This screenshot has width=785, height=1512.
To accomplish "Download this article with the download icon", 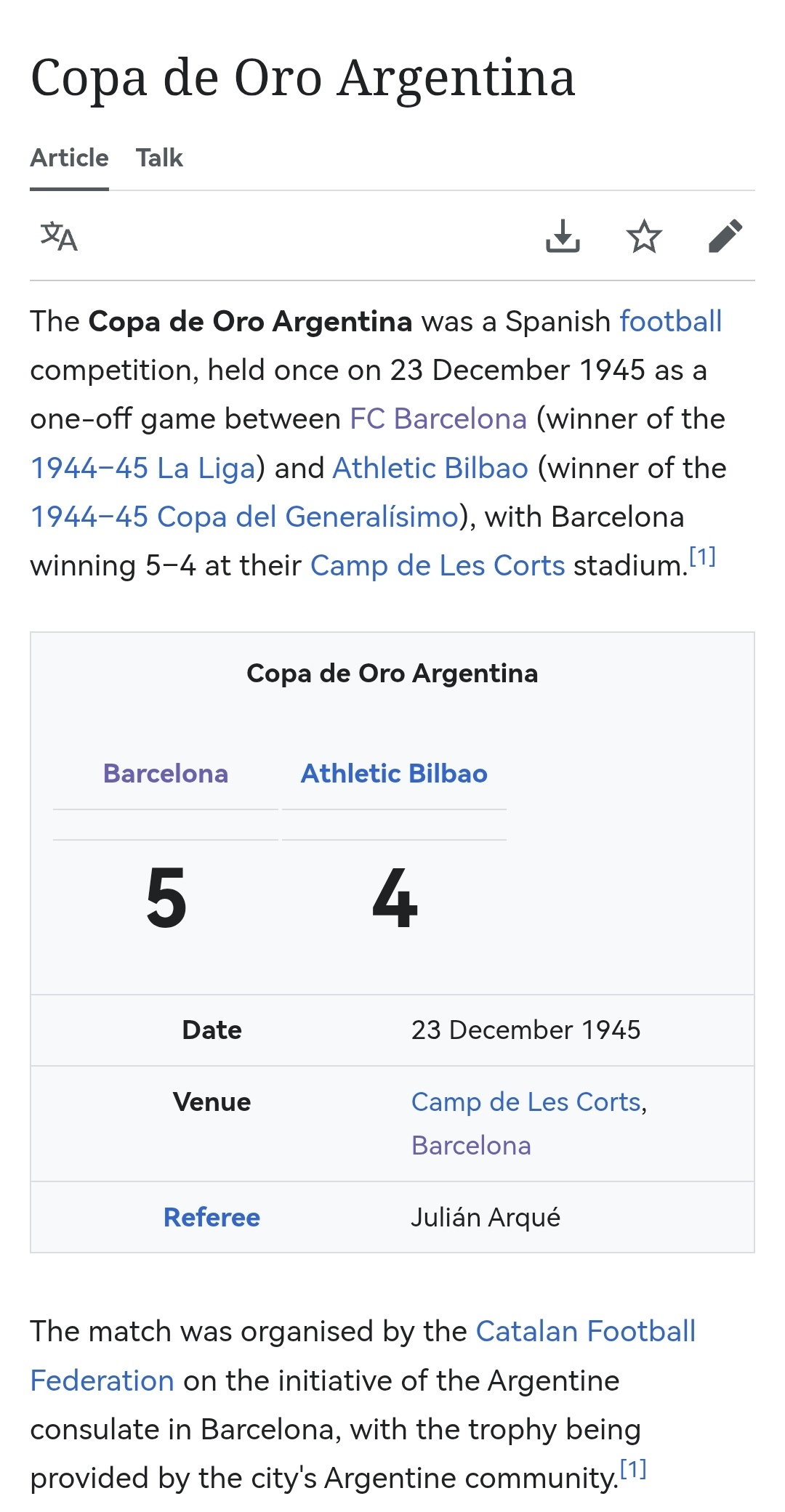I will click(x=563, y=236).
